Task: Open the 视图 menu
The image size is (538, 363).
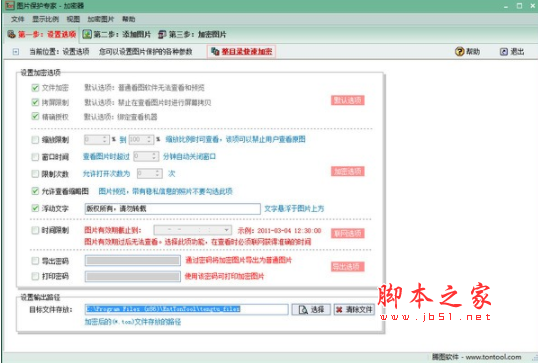Action: click(x=73, y=19)
